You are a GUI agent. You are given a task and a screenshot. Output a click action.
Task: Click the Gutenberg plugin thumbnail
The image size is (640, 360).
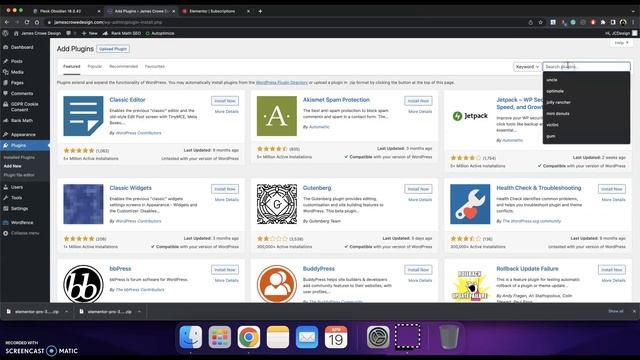[277, 204]
